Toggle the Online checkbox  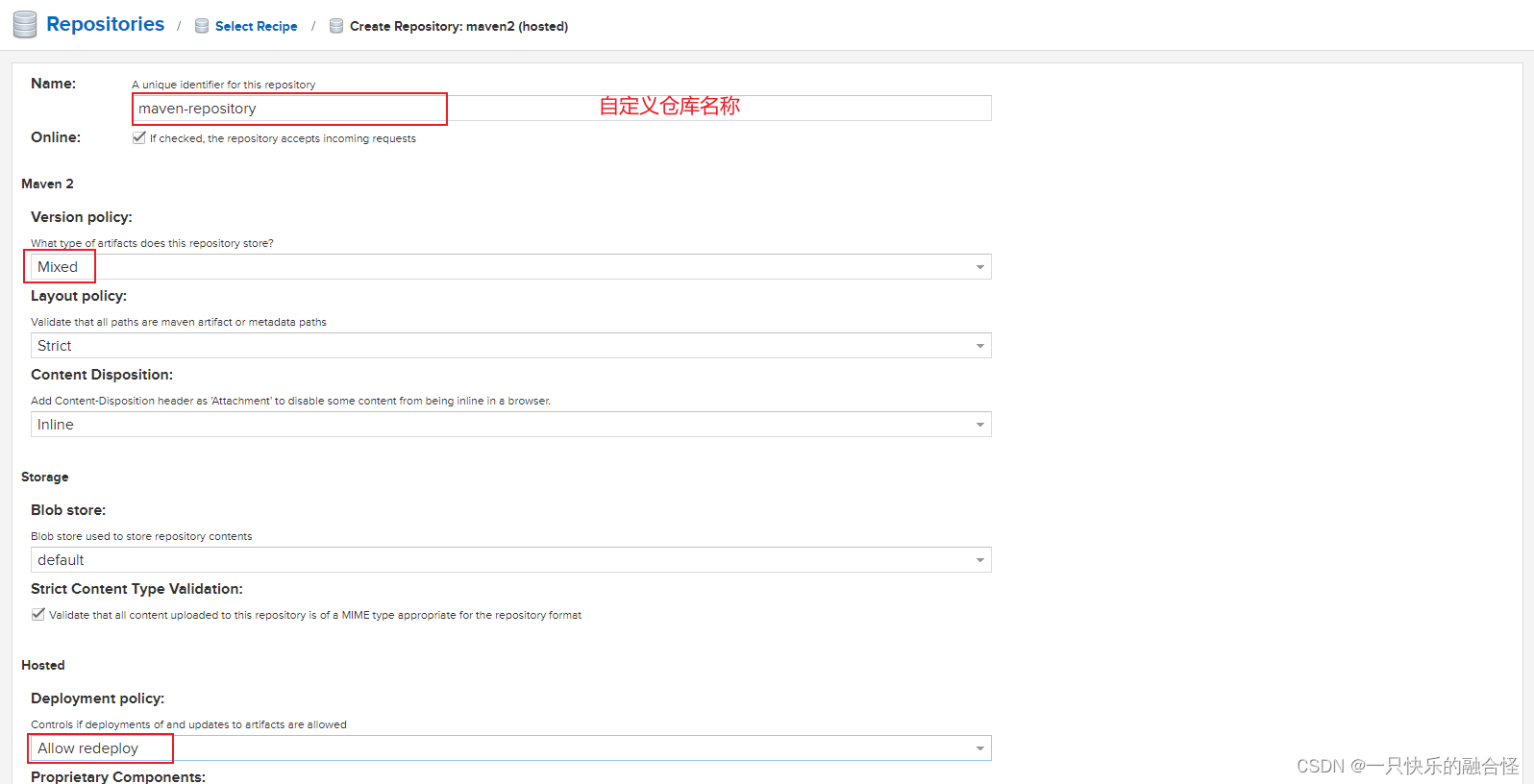coord(139,137)
